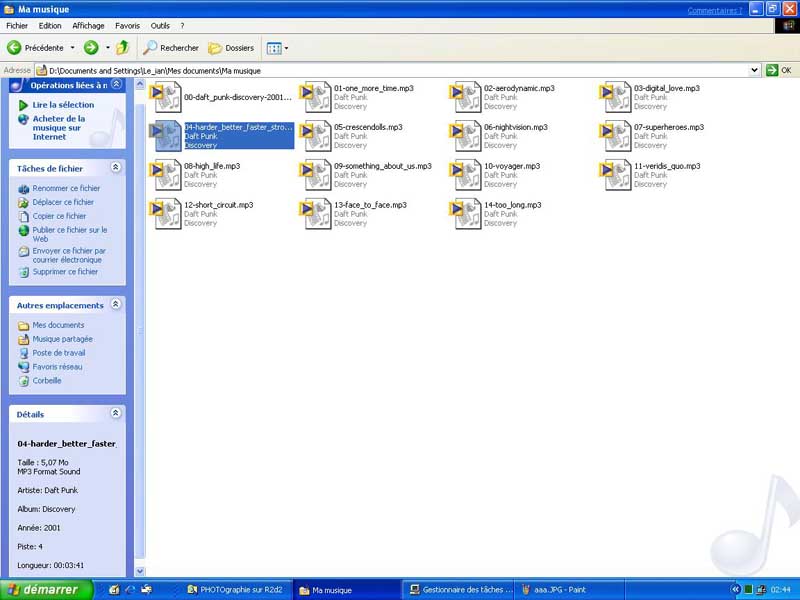This screenshot has width=800, height=600.
Task: Select the 01-one_more_time.mp3 file icon
Action: (x=316, y=97)
